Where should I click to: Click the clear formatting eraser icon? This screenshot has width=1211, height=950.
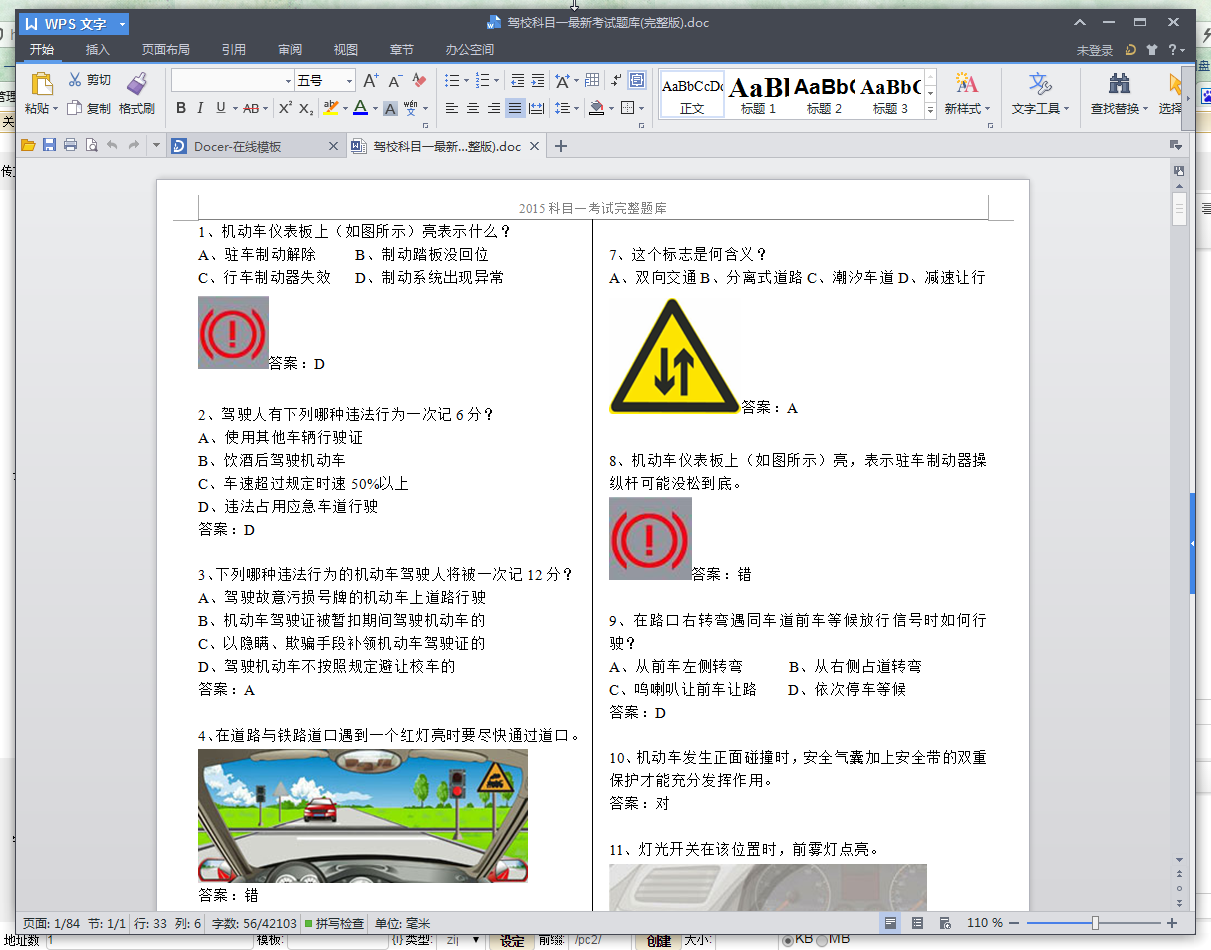pos(419,80)
